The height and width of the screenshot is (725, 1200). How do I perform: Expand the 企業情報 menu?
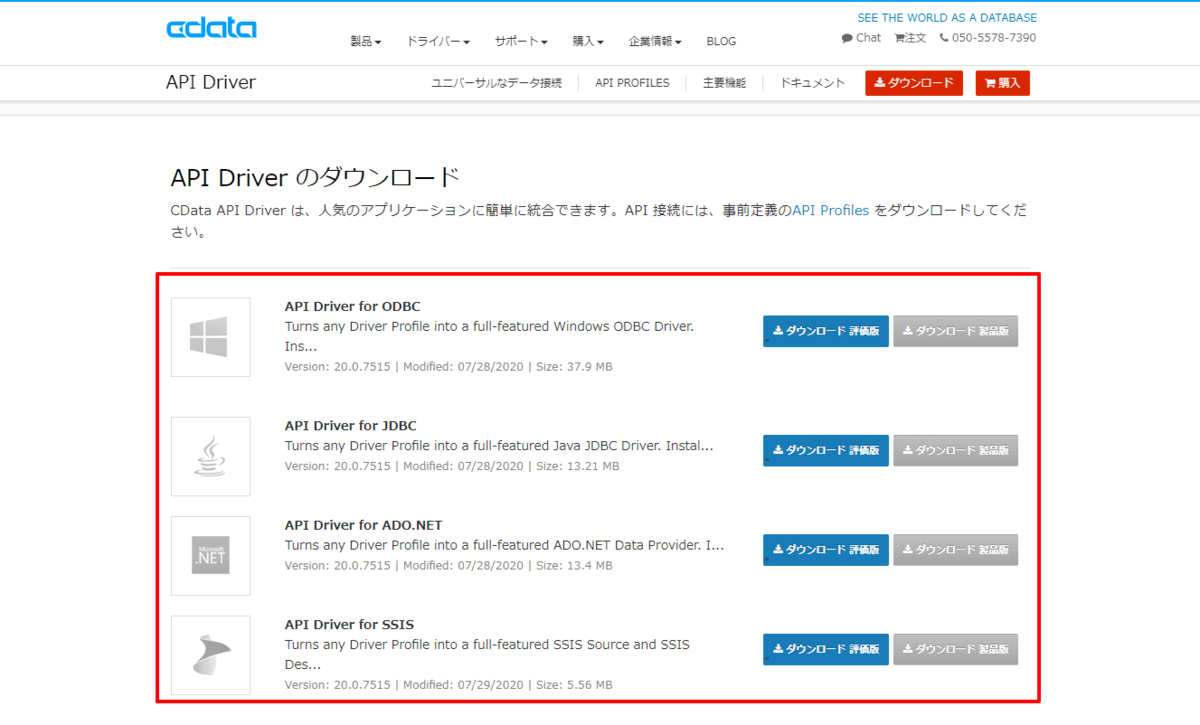655,41
